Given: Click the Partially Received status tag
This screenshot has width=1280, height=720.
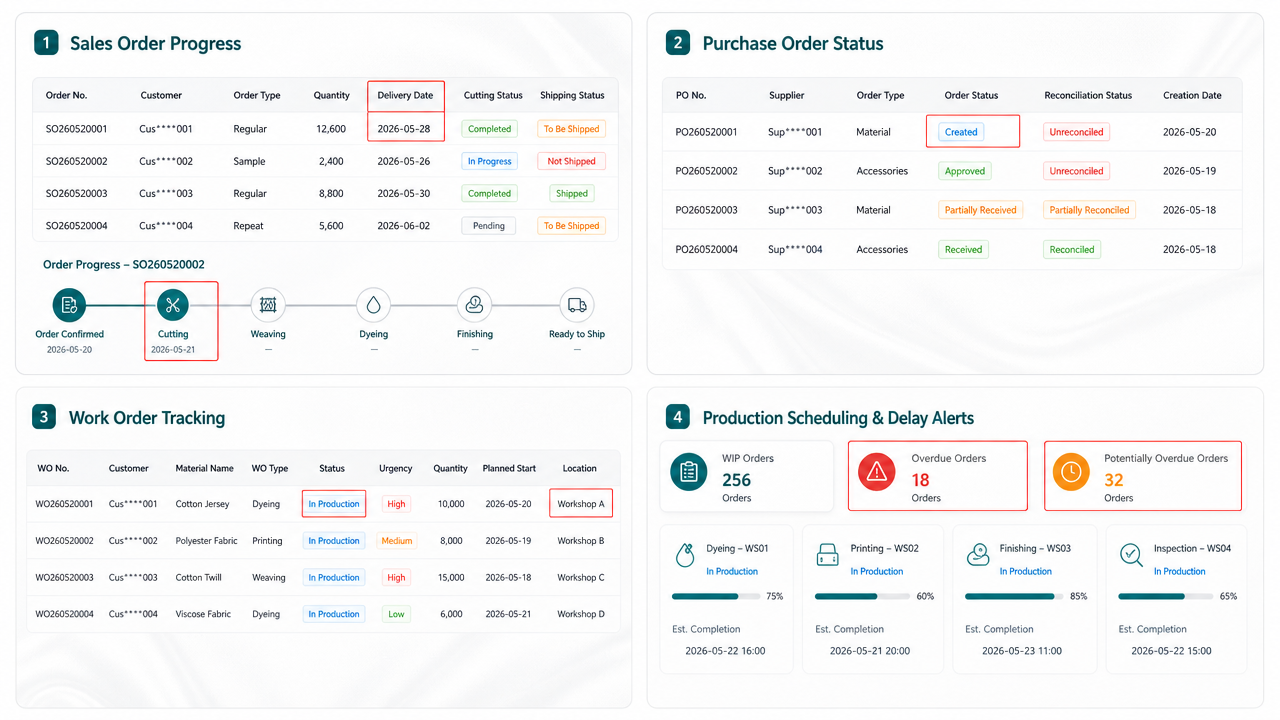Looking at the screenshot, I should click(980, 210).
